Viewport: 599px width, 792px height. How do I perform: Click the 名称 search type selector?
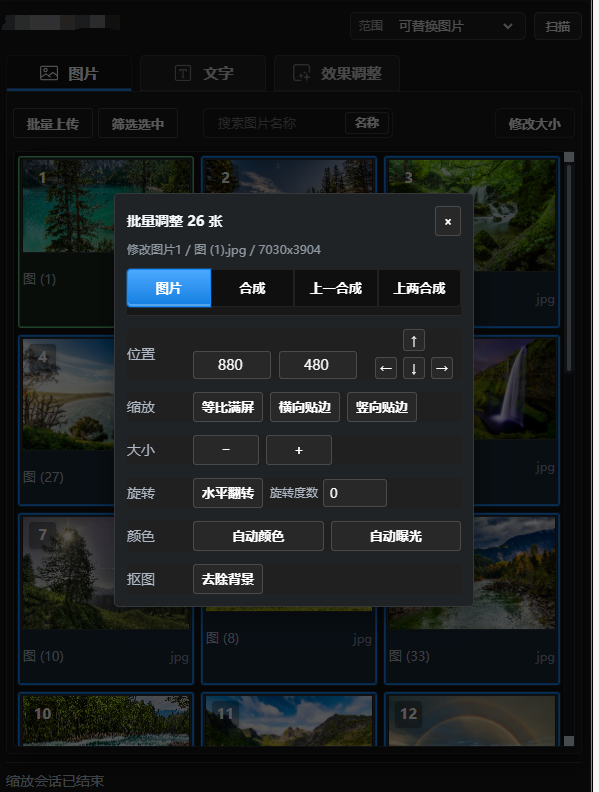(x=367, y=123)
